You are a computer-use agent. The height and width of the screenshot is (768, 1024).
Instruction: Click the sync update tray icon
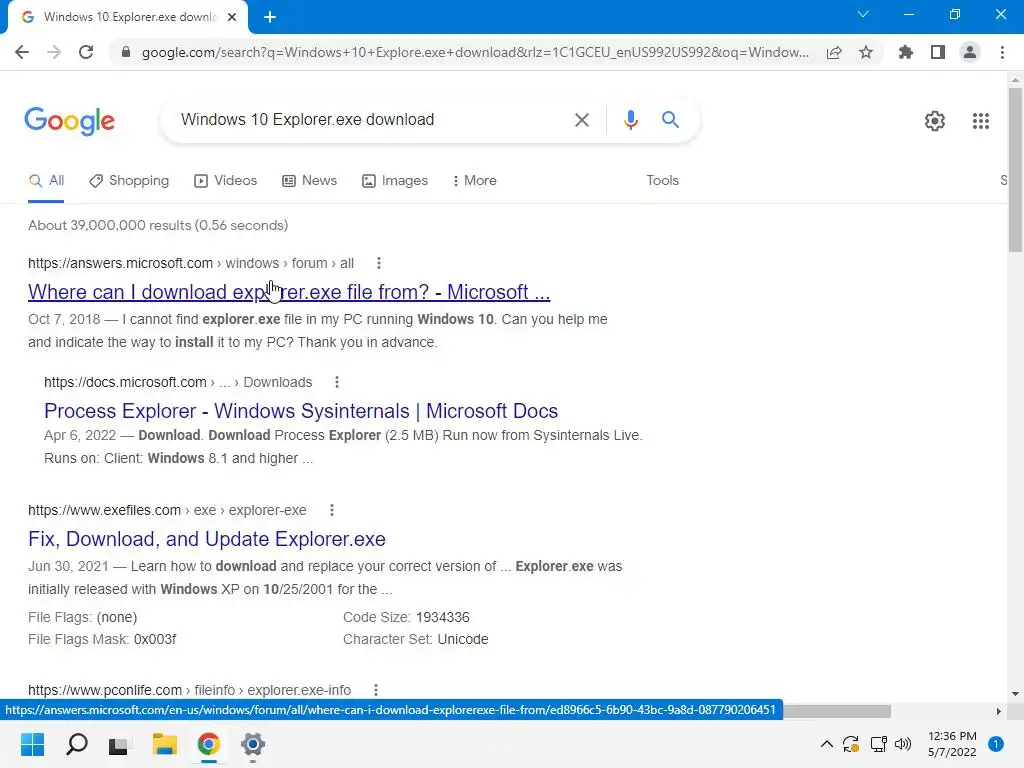pyautogui.click(x=851, y=744)
